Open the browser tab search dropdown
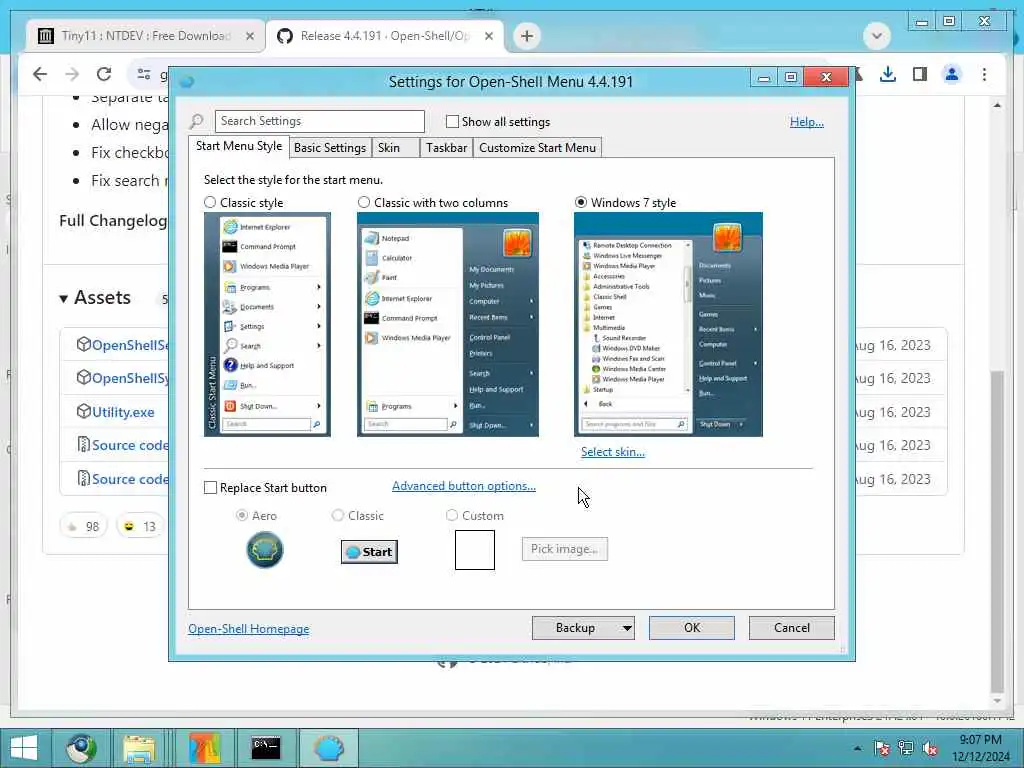The image size is (1024, 768). [877, 36]
